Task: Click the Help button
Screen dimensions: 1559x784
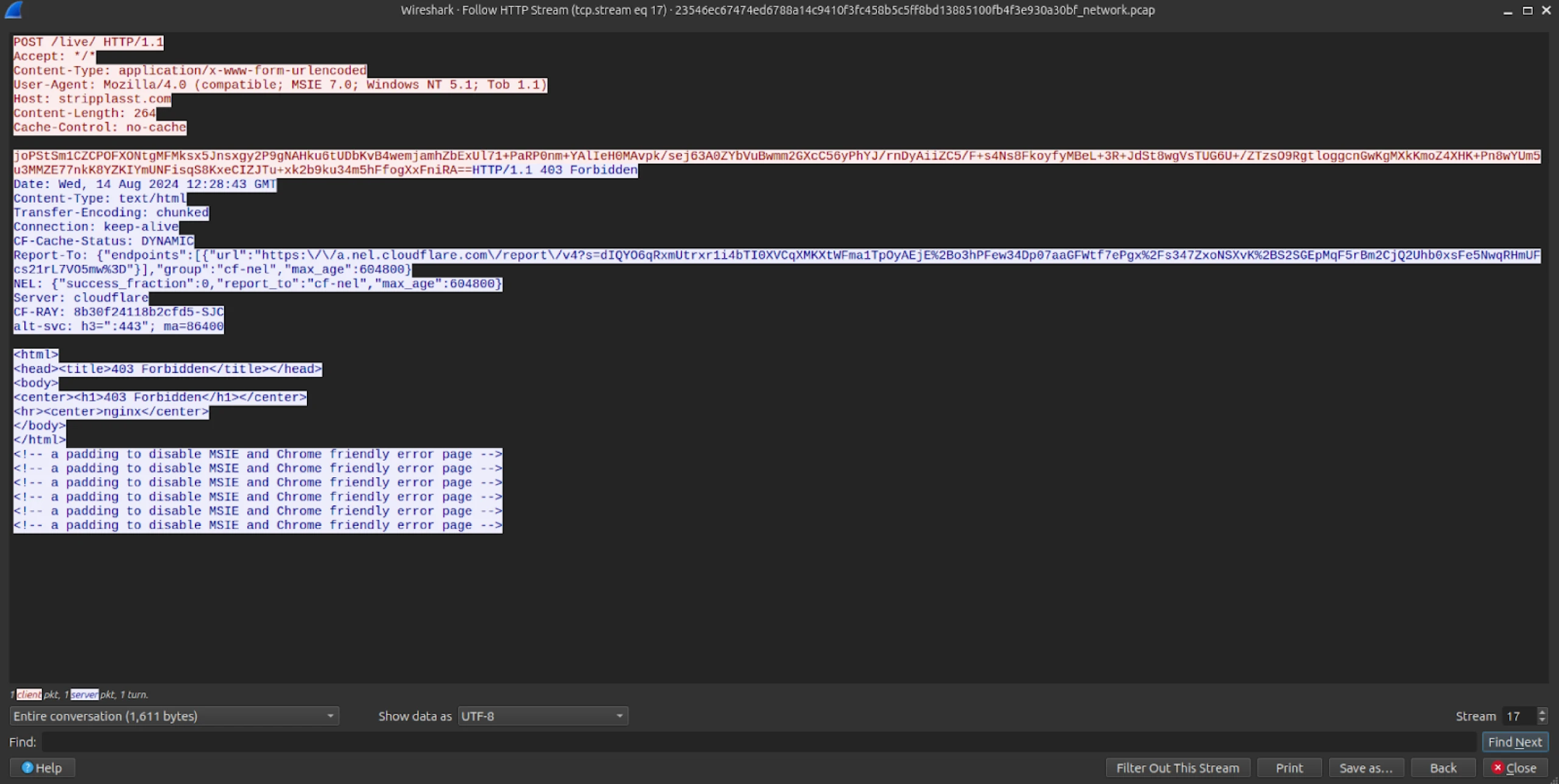Action: tap(42, 768)
